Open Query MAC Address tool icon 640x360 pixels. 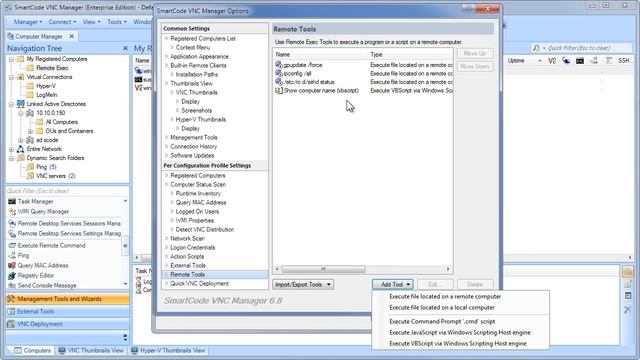[12, 265]
